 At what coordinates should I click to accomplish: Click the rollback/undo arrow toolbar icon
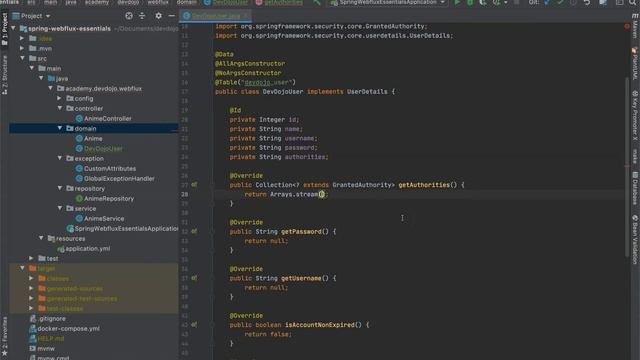coord(587,2)
